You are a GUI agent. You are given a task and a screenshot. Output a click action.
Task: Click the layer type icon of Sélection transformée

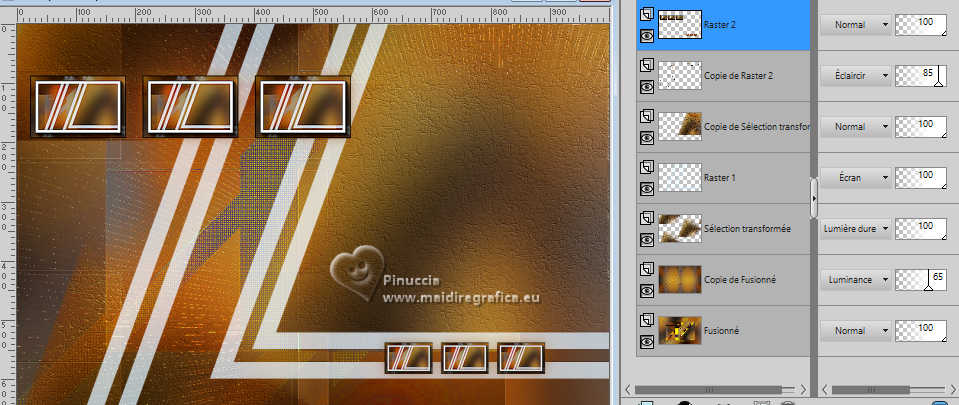coord(646,217)
